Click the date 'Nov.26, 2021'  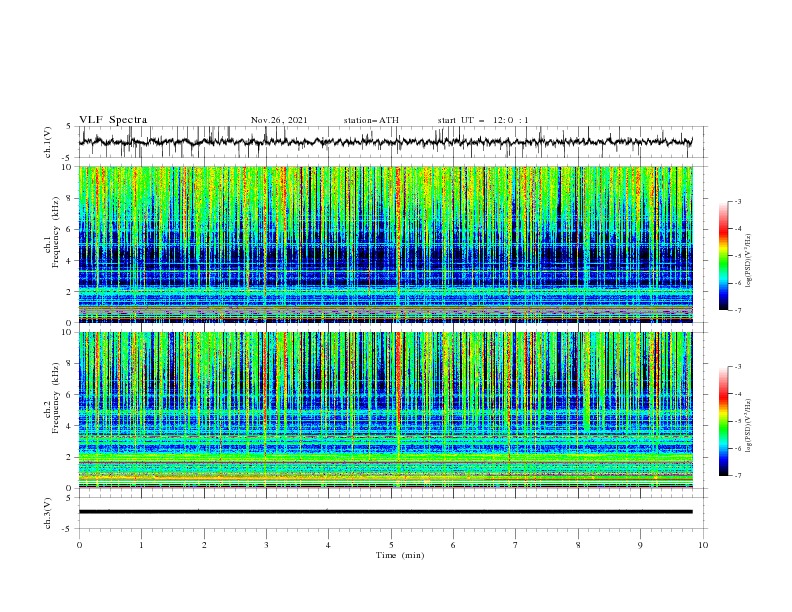279,120
